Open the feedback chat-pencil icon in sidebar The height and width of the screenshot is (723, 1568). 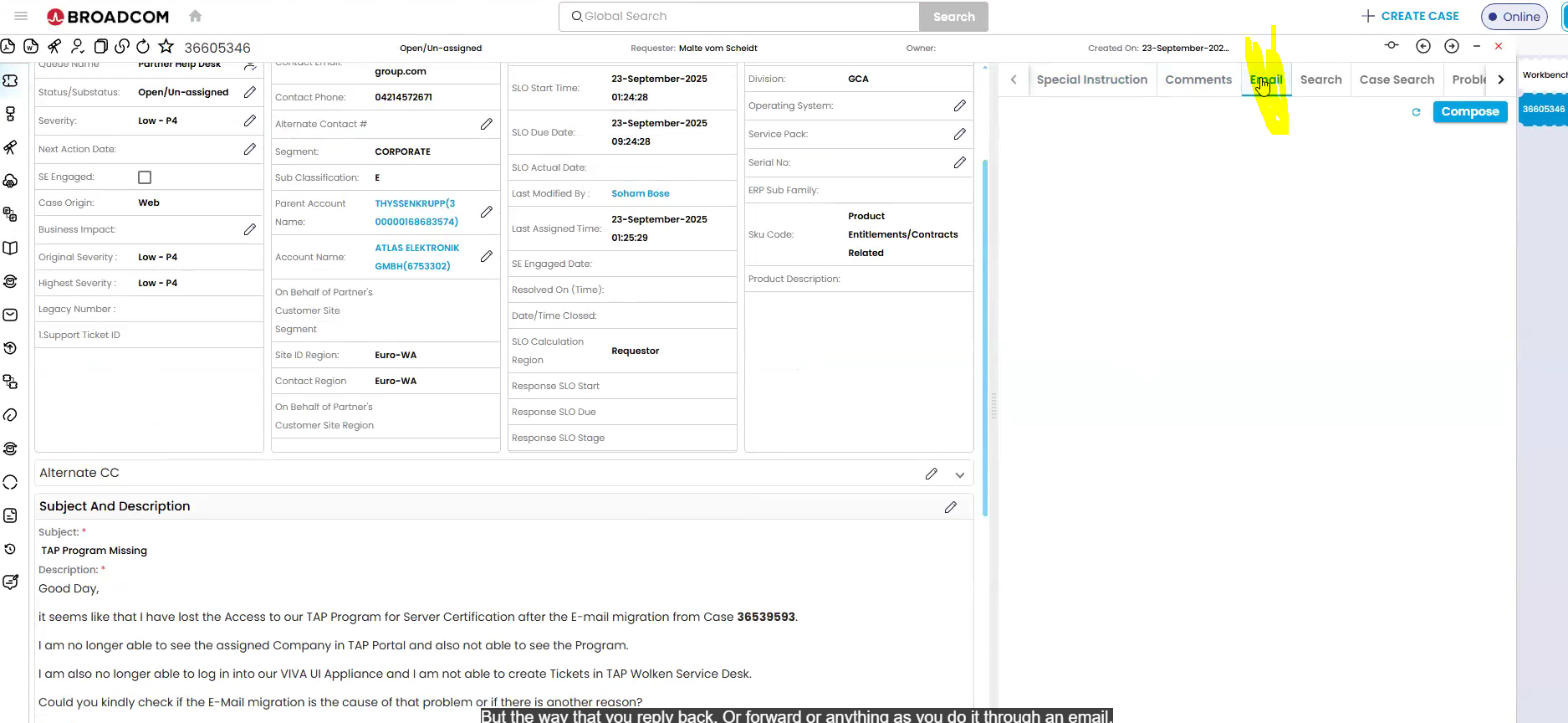pos(11,582)
